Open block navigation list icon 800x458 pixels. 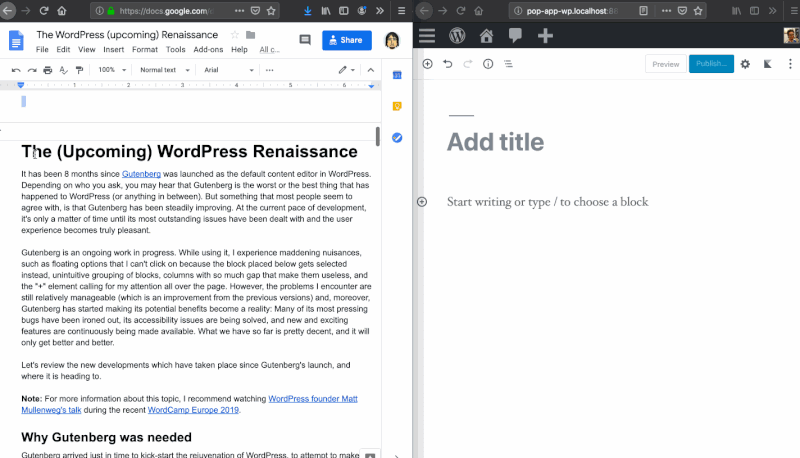[x=509, y=64]
